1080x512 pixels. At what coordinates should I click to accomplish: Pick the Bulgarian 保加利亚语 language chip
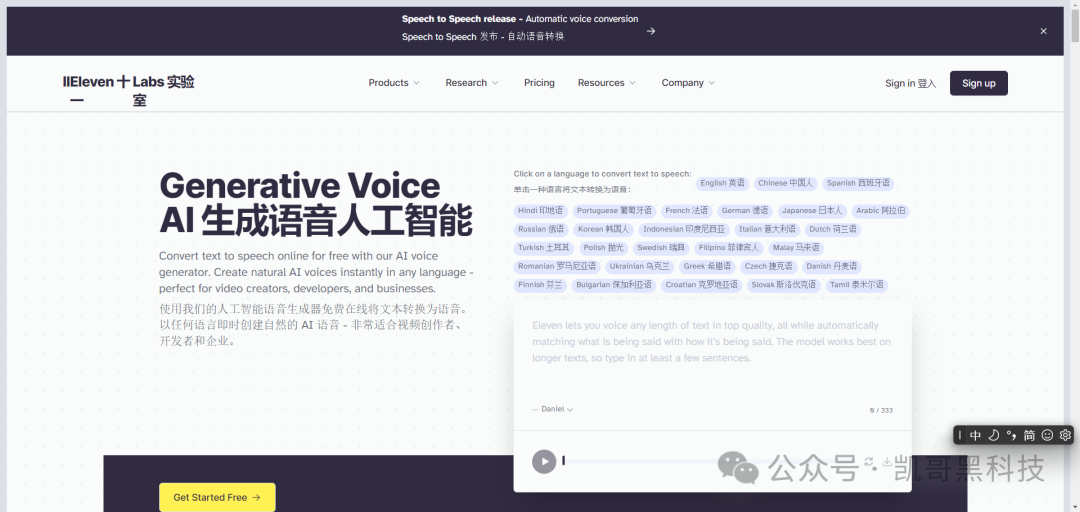(x=614, y=285)
